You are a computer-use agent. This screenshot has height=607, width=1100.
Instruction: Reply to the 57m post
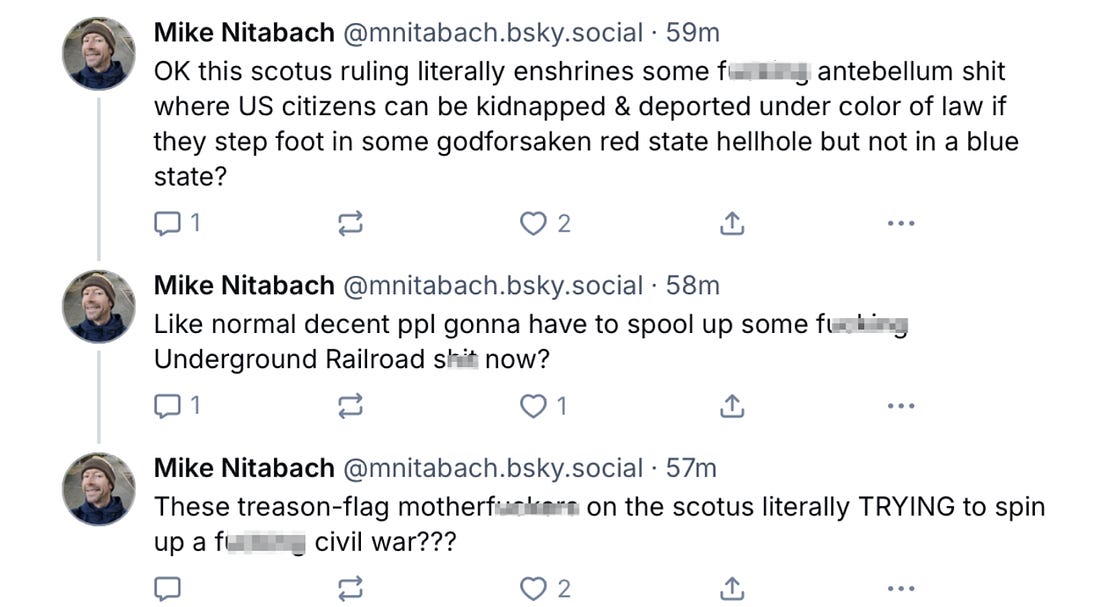(x=165, y=589)
